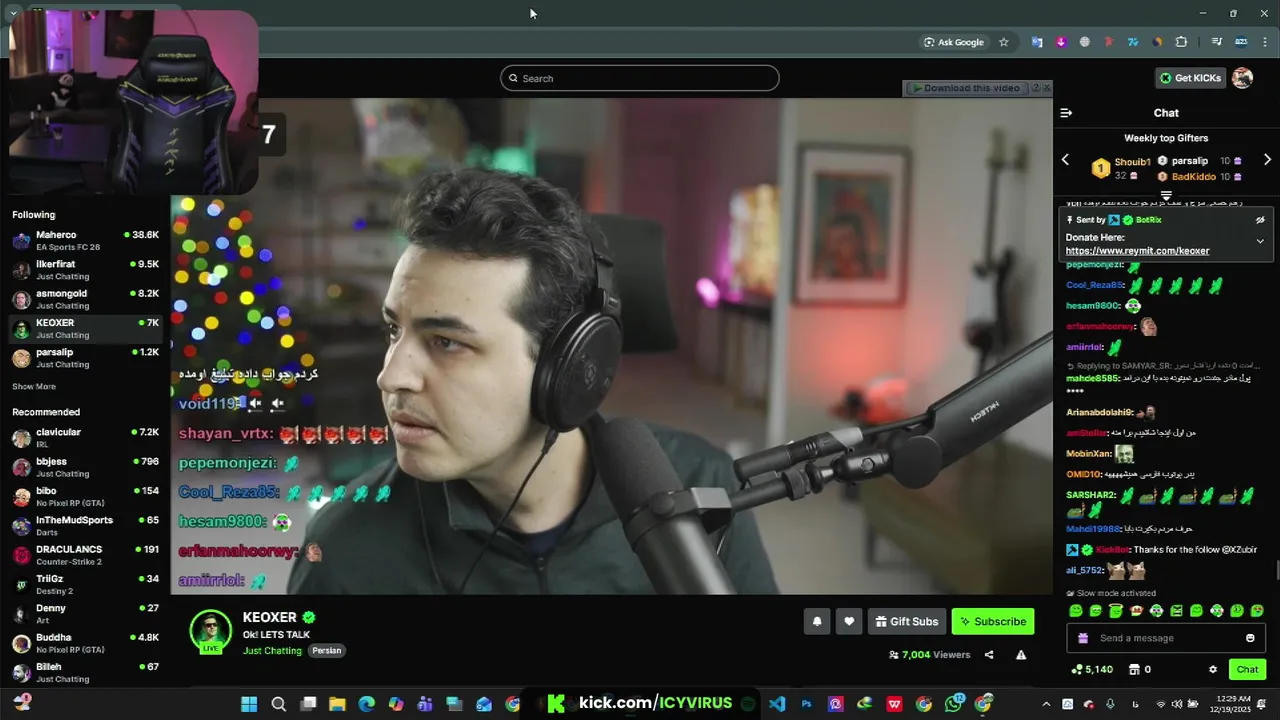Screen dimensions: 1280x720
Task: Click Ask Google in address bar
Action: point(954,42)
